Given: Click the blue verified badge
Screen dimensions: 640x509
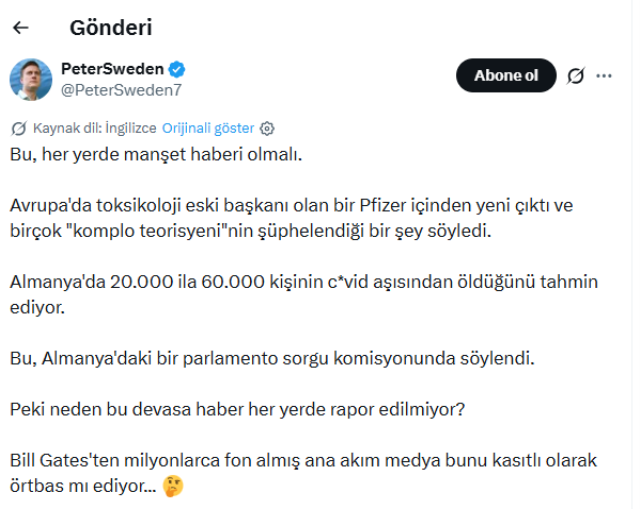Looking at the screenshot, I should (x=177, y=69).
